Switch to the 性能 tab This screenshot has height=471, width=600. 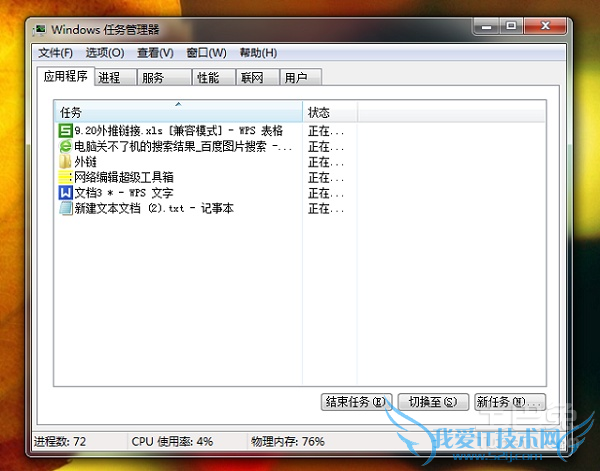click(x=214, y=78)
